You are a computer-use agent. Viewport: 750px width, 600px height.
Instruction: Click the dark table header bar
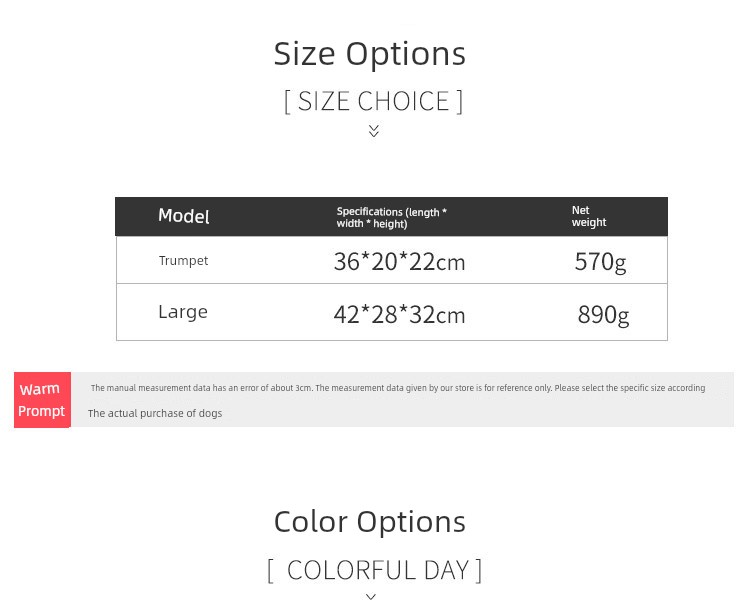click(x=391, y=216)
